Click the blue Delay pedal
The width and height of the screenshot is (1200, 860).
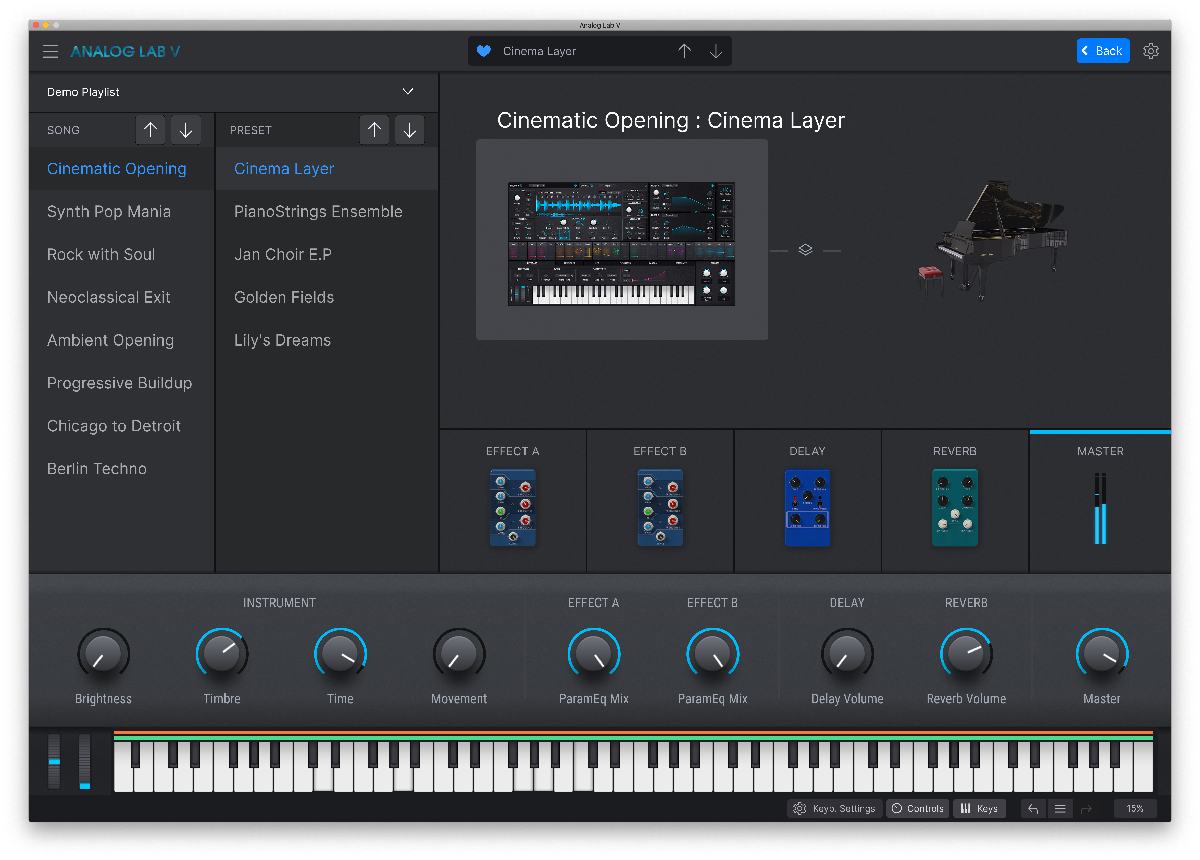[808, 508]
